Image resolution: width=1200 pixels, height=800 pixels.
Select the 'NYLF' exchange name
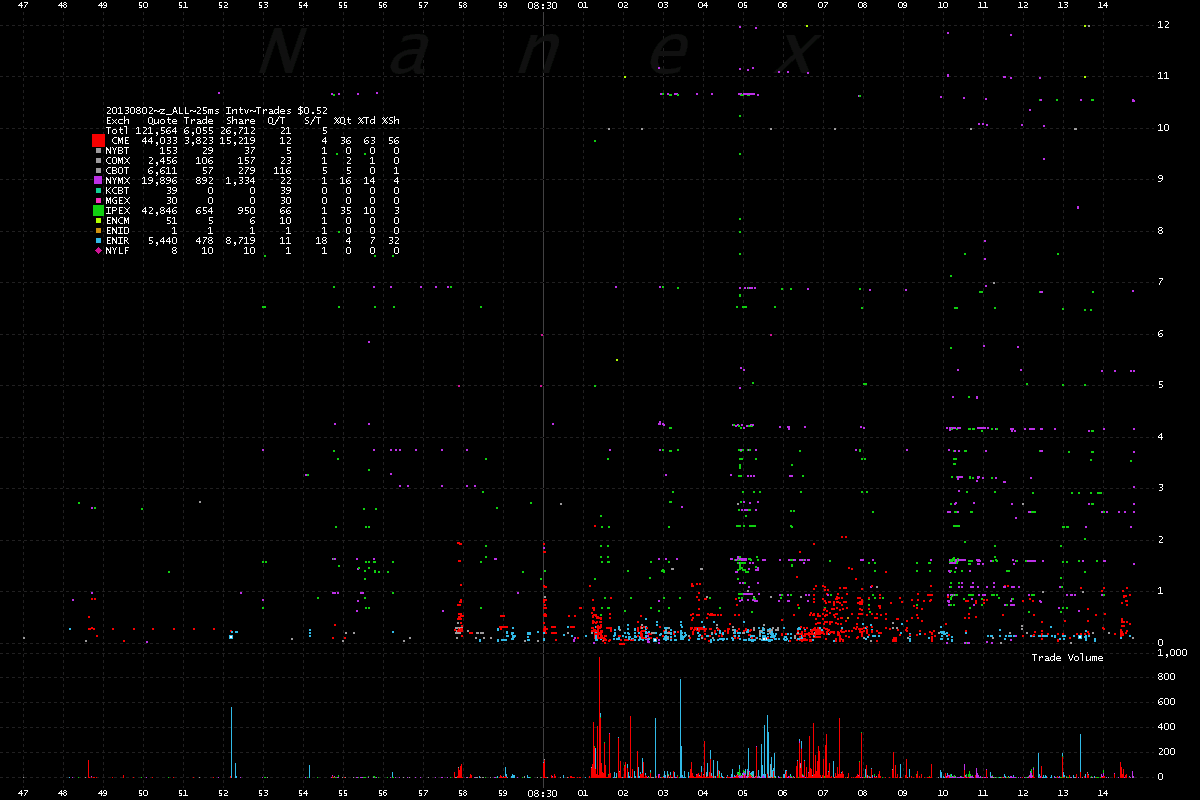(118, 251)
